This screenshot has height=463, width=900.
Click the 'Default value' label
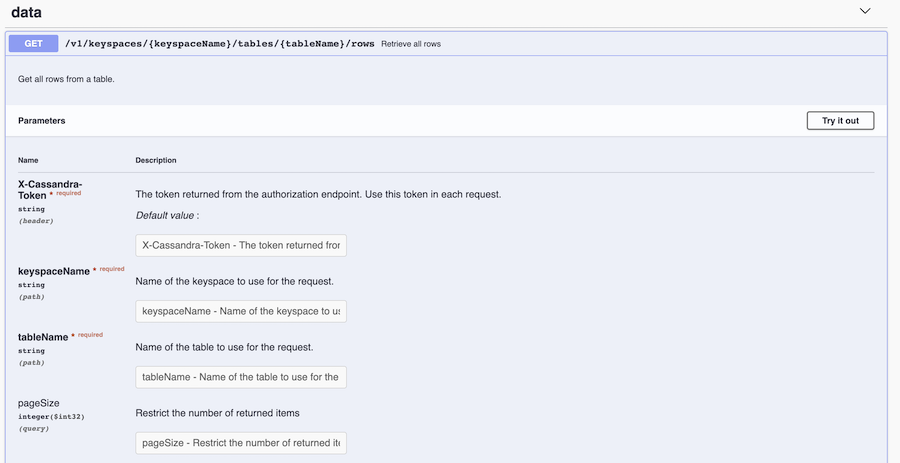167,215
